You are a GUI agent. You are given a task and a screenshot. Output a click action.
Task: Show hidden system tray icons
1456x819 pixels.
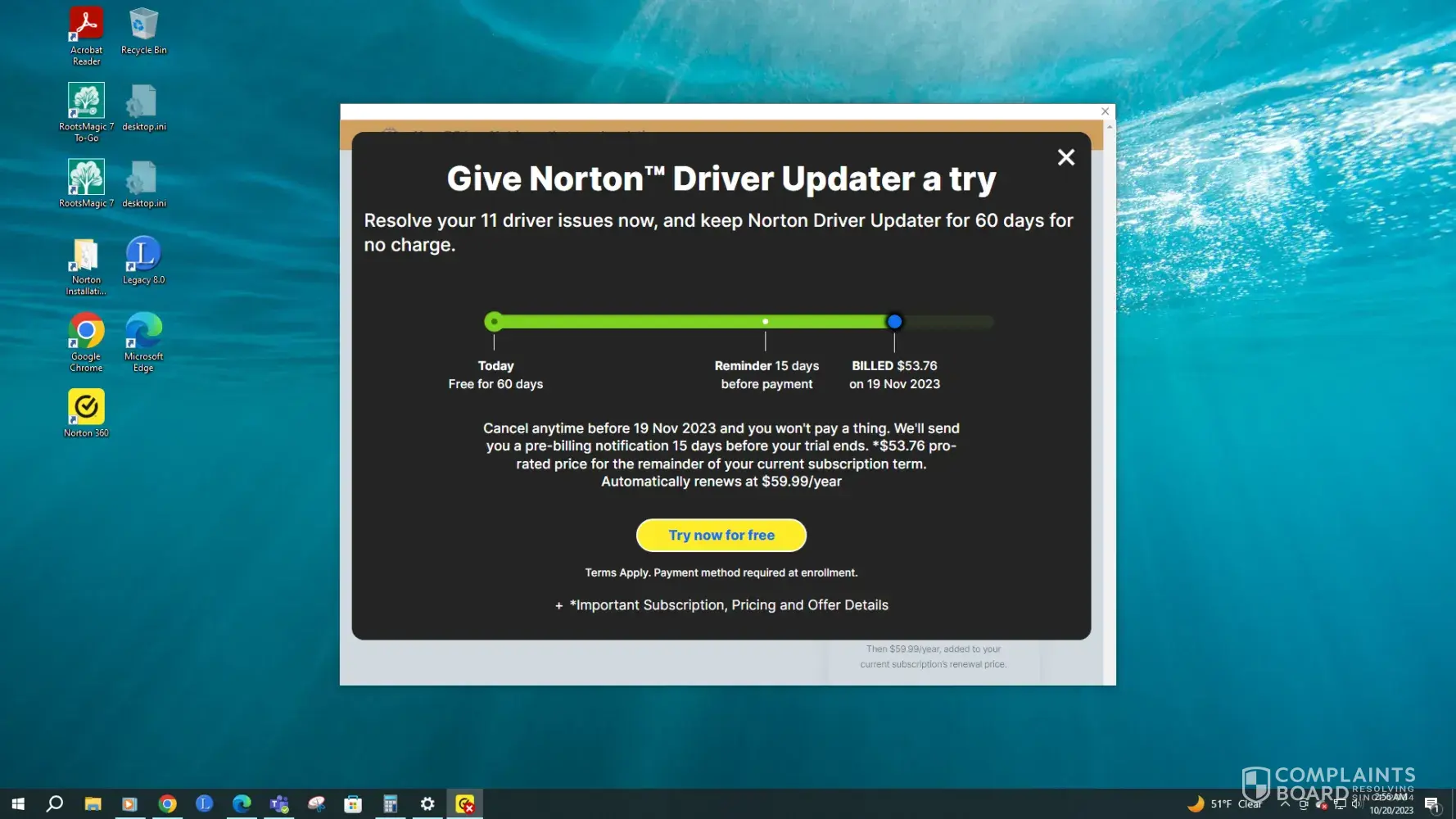tap(1285, 804)
